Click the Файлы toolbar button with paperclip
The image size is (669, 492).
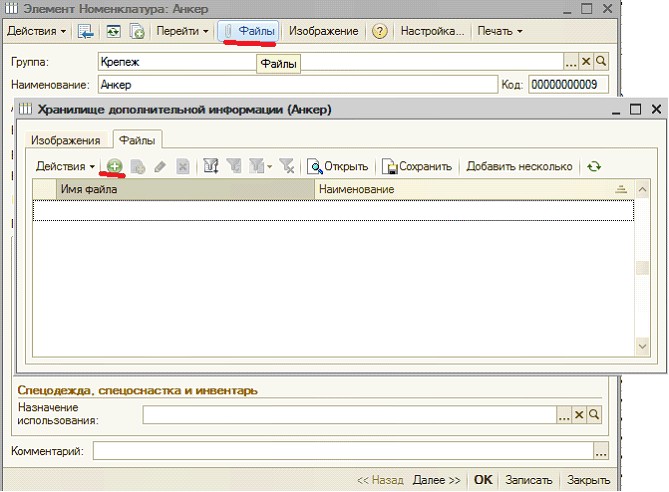pos(248,31)
